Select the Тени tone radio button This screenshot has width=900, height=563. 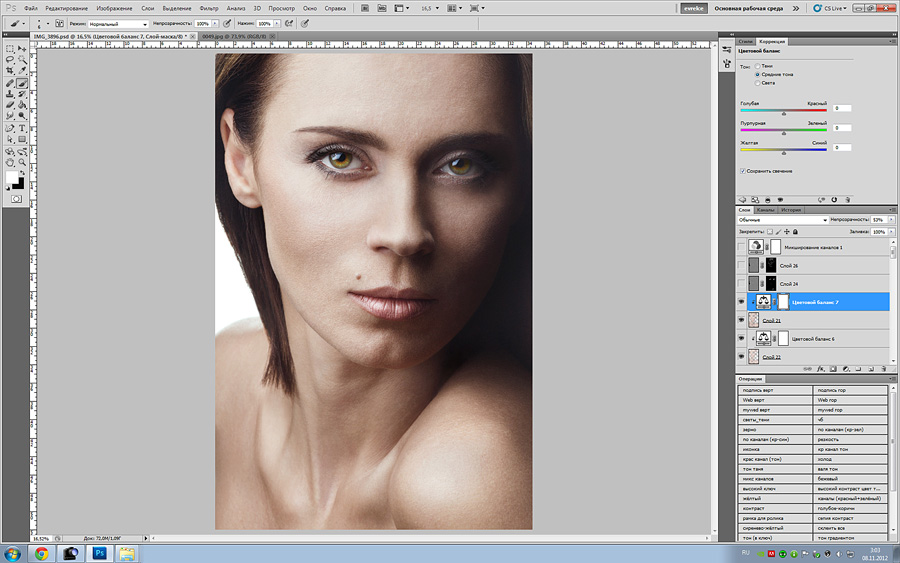[x=758, y=67]
